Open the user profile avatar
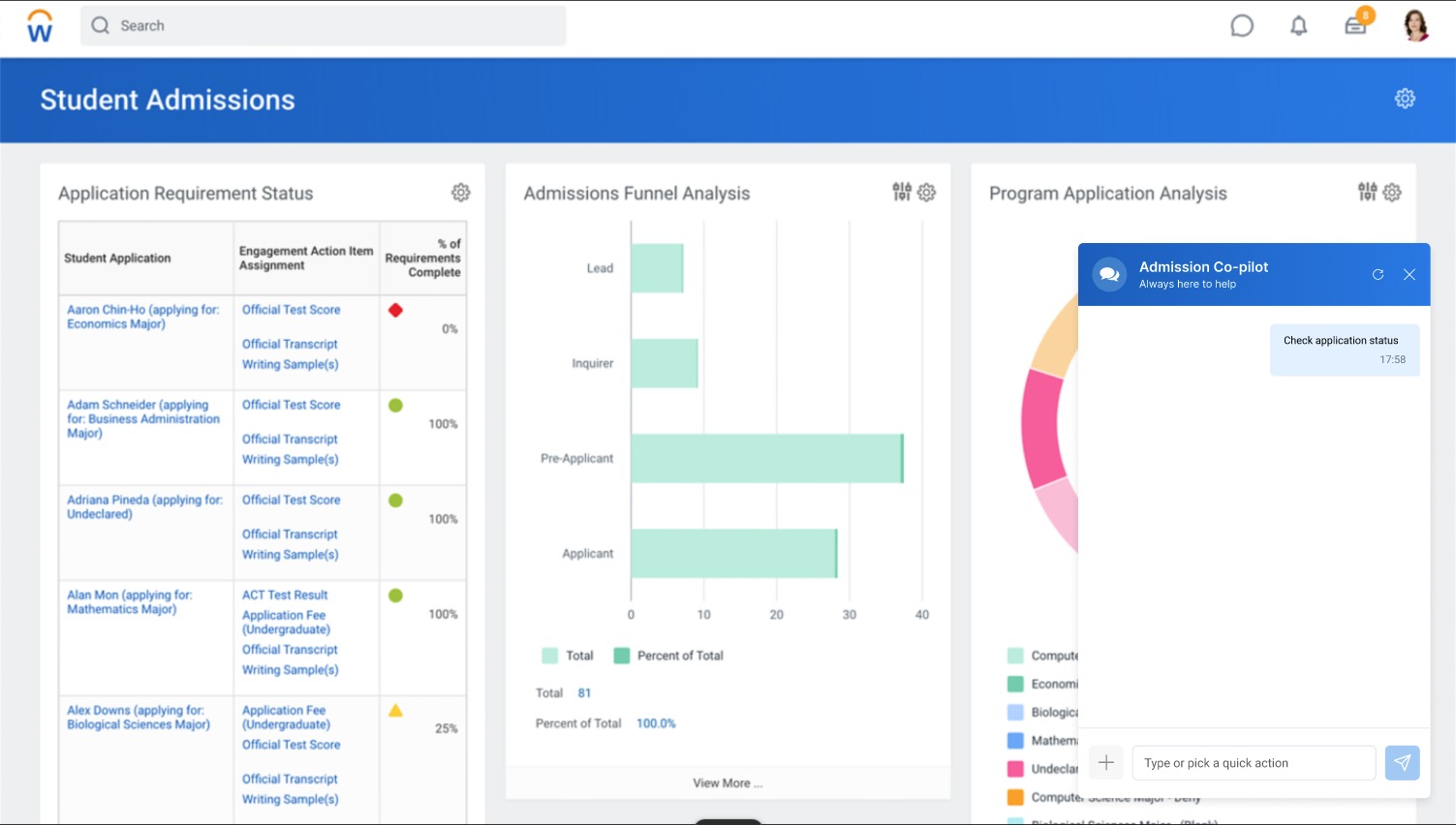The width and height of the screenshot is (1456, 825). click(1415, 26)
